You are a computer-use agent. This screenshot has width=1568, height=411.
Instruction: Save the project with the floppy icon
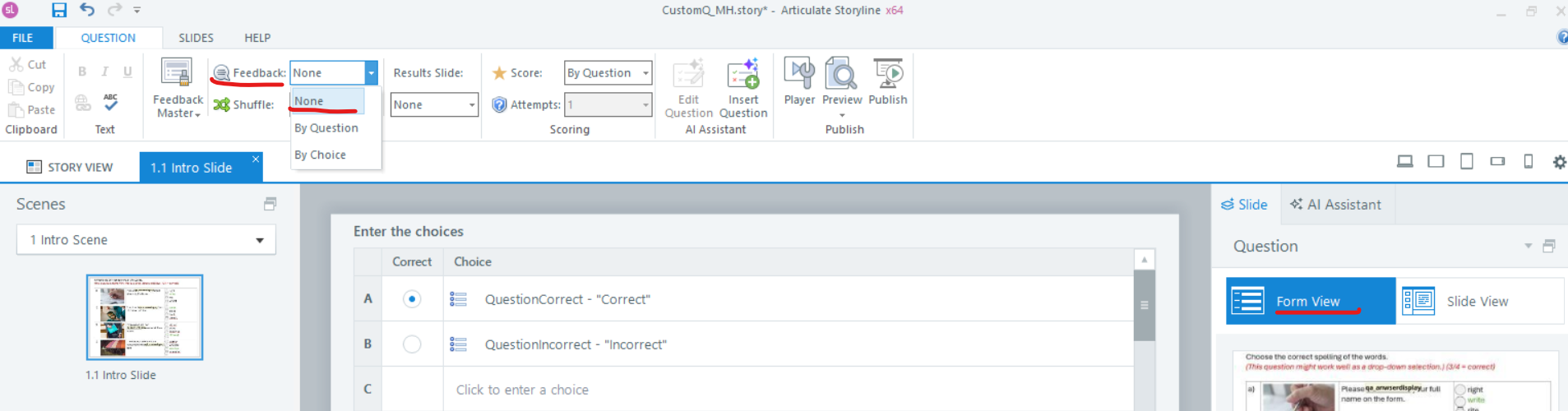point(59,10)
